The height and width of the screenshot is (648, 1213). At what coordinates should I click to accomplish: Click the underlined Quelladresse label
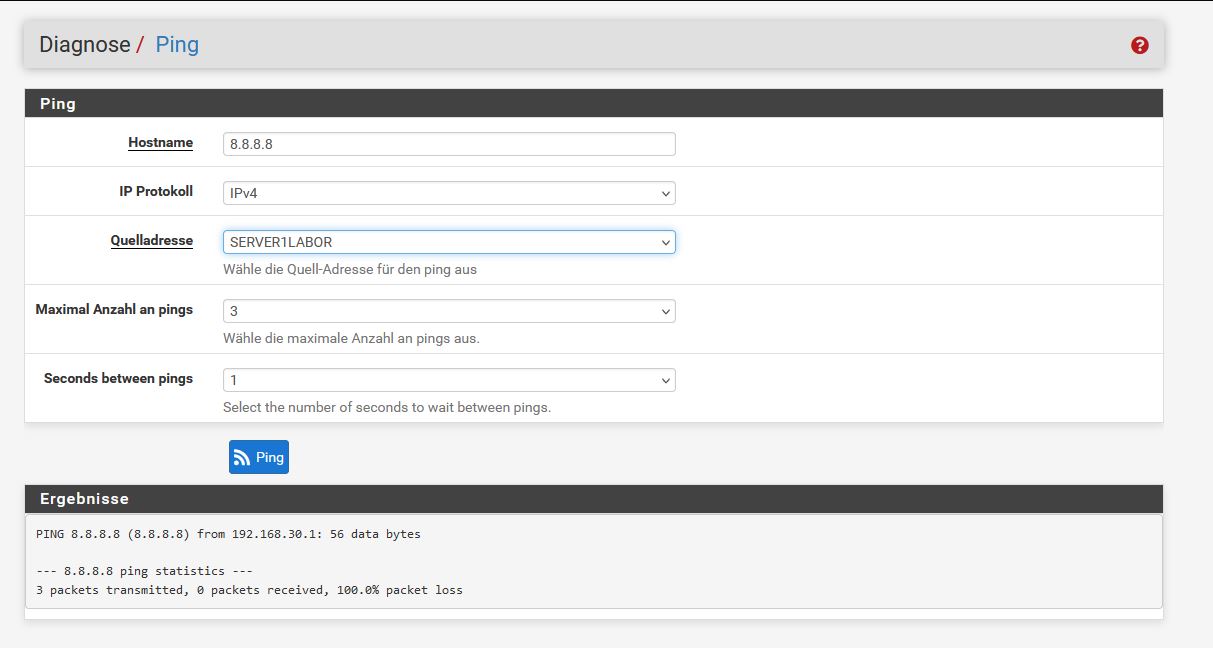[x=151, y=240]
